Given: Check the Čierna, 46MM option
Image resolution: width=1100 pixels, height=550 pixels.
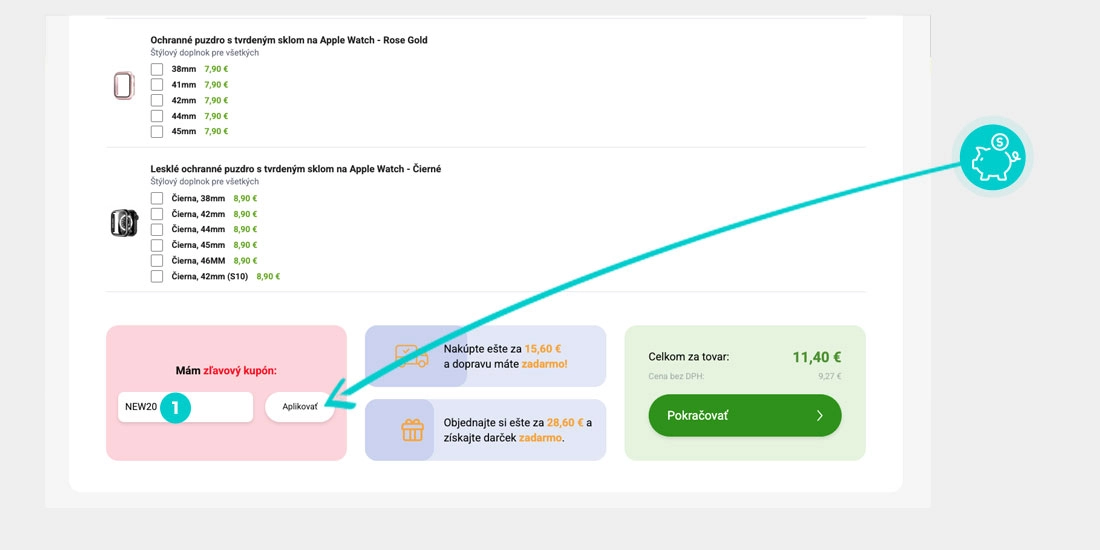Looking at the screenshot, I should coord(157,260).
